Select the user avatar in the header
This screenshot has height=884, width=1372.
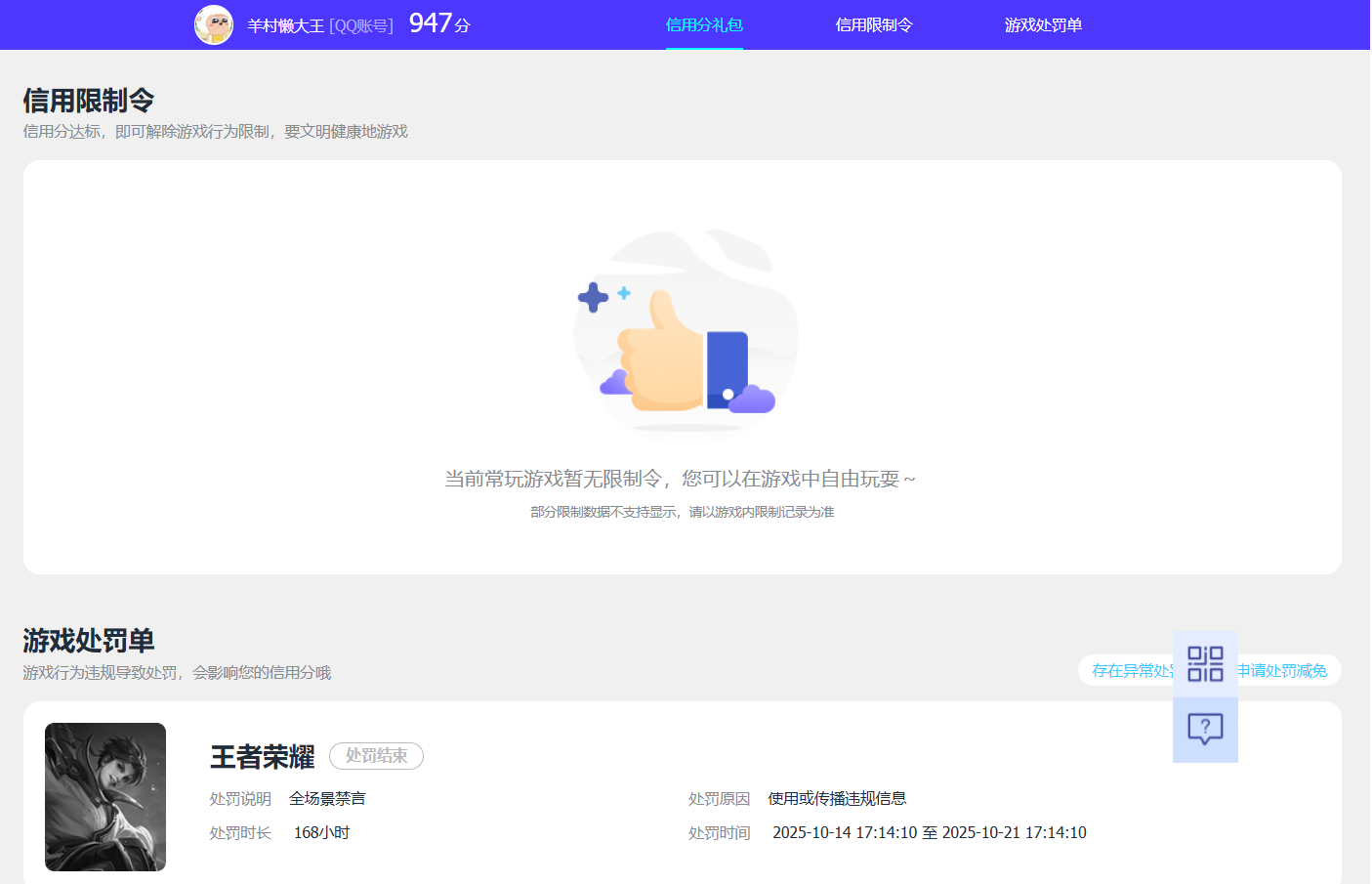[214, 24]
